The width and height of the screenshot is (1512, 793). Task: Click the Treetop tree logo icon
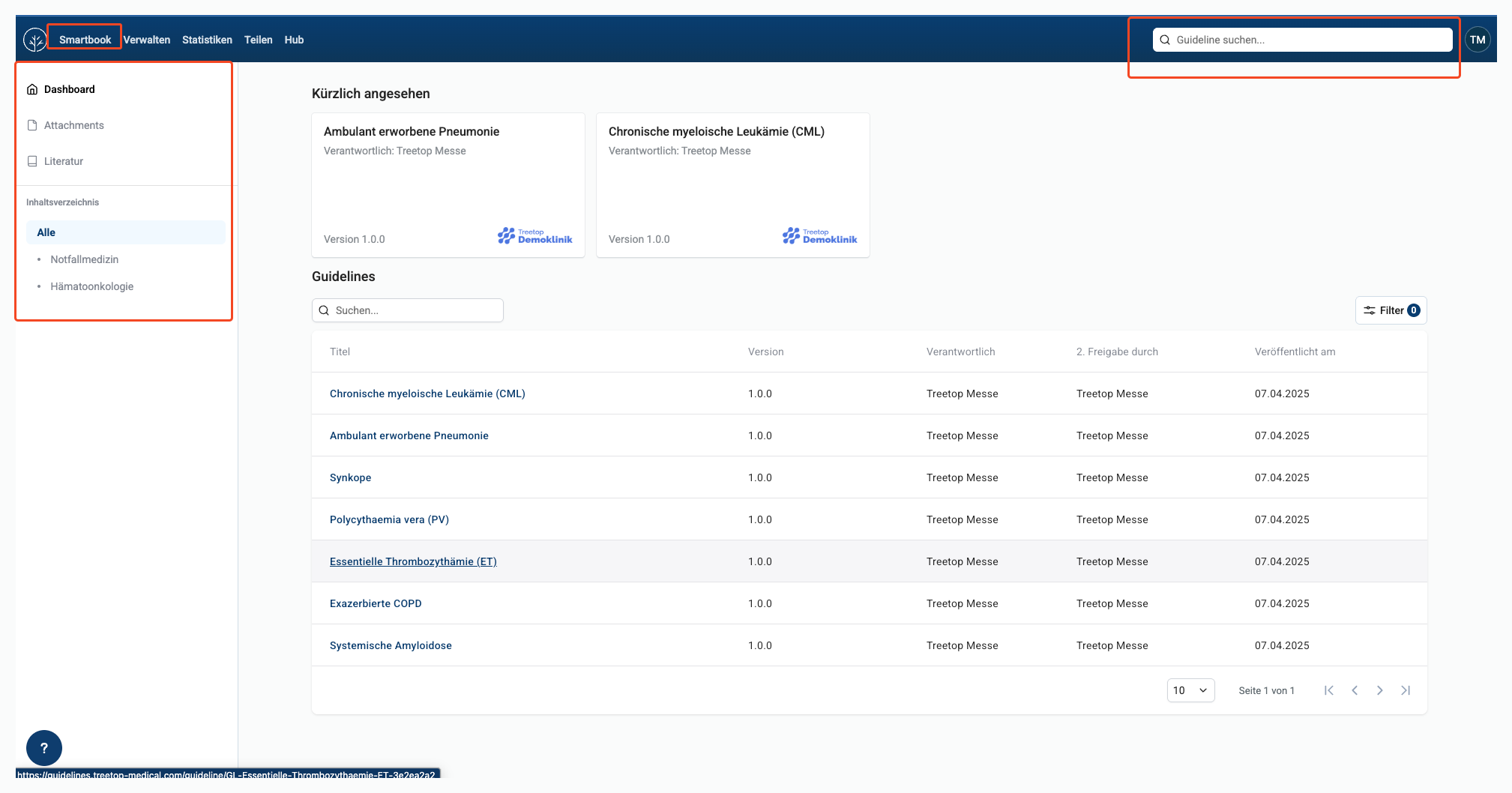point(34,40)
